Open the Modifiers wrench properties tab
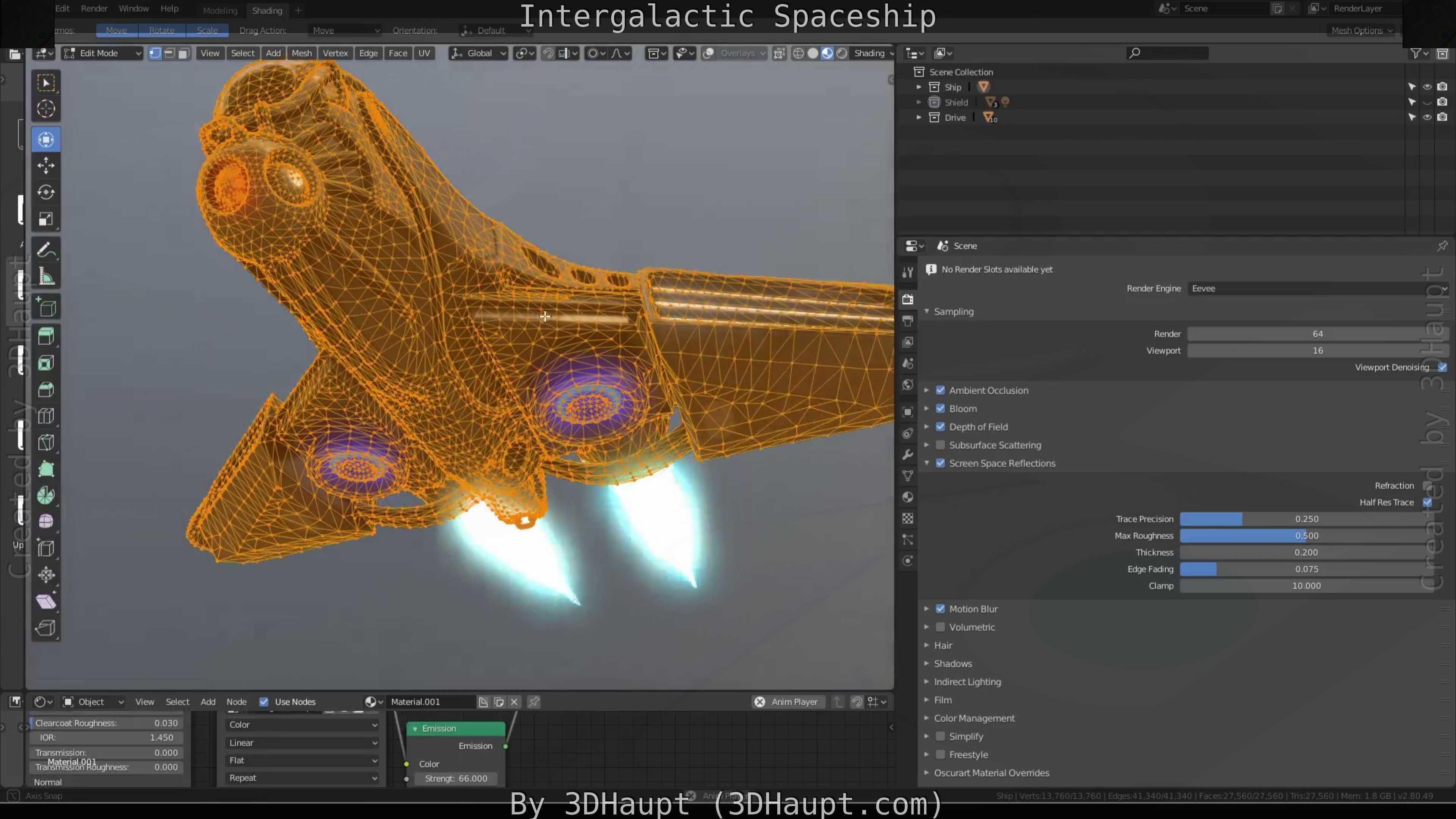 pos(908,455)
